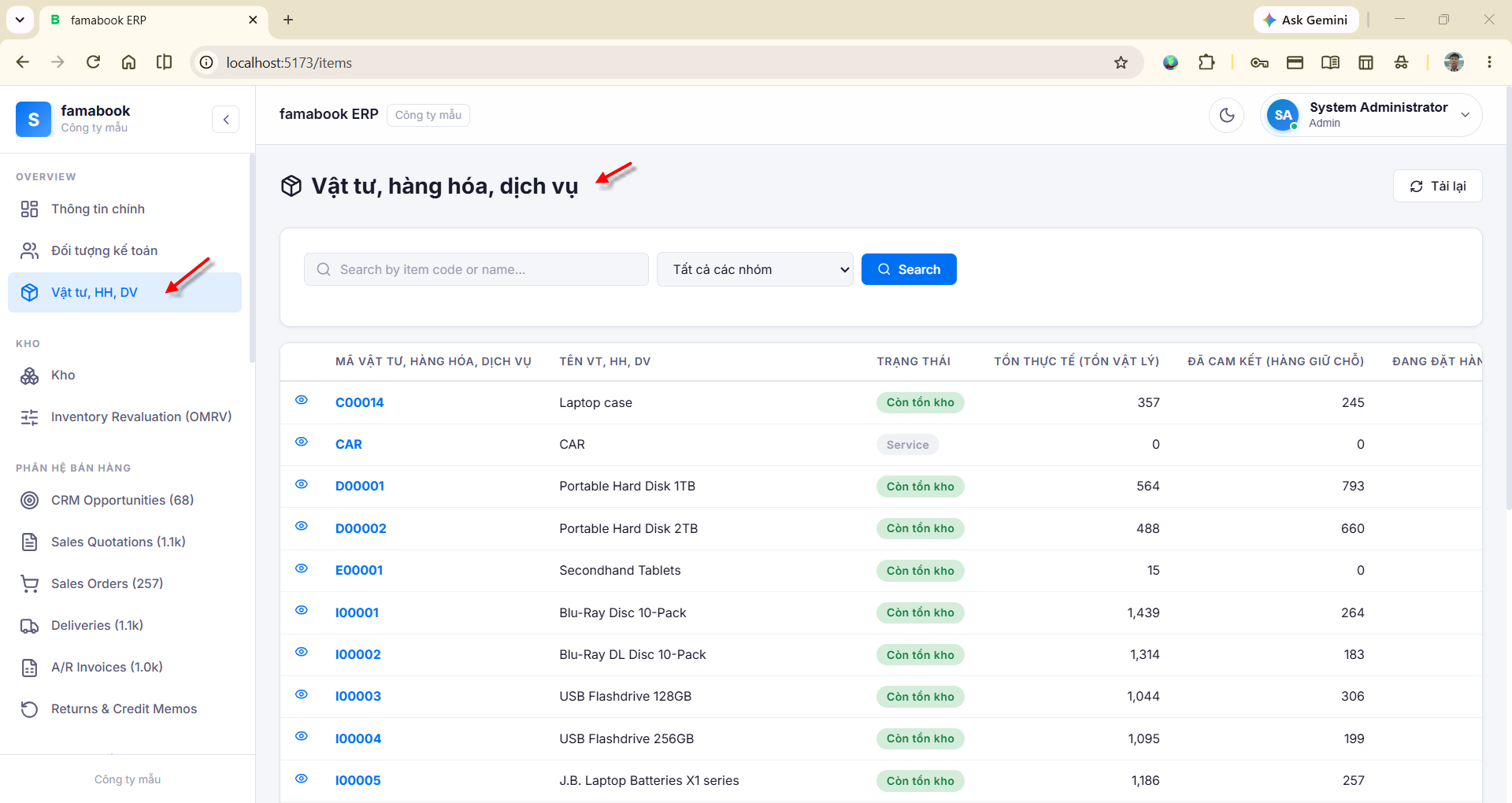Open browser home page button
Image resolution: width=1512 pixels, height=803 pixels.
(128, 62)
